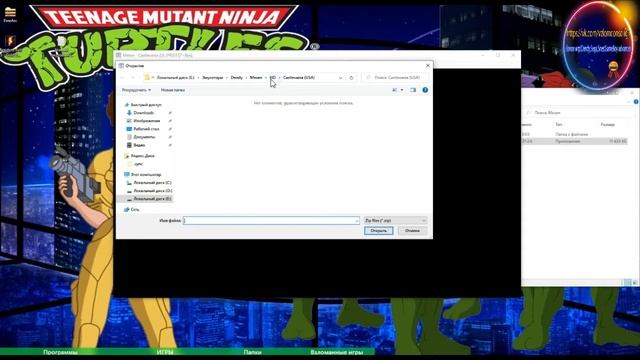Click the Downloads arrow icon in sidebar
Screen dimensions: 640x360
129,113
